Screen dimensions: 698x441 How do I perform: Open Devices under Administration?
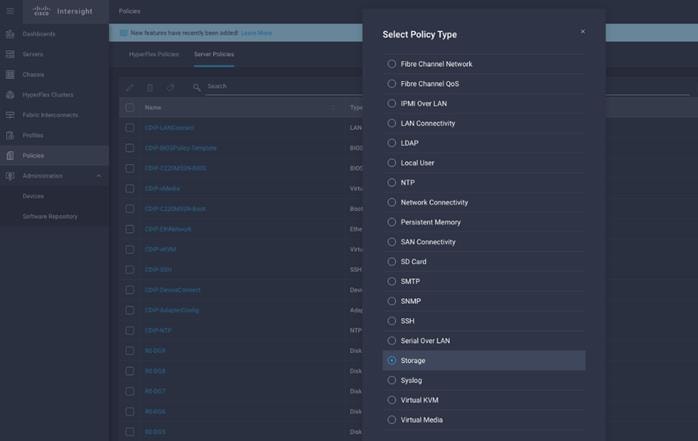tap(33, 196)
